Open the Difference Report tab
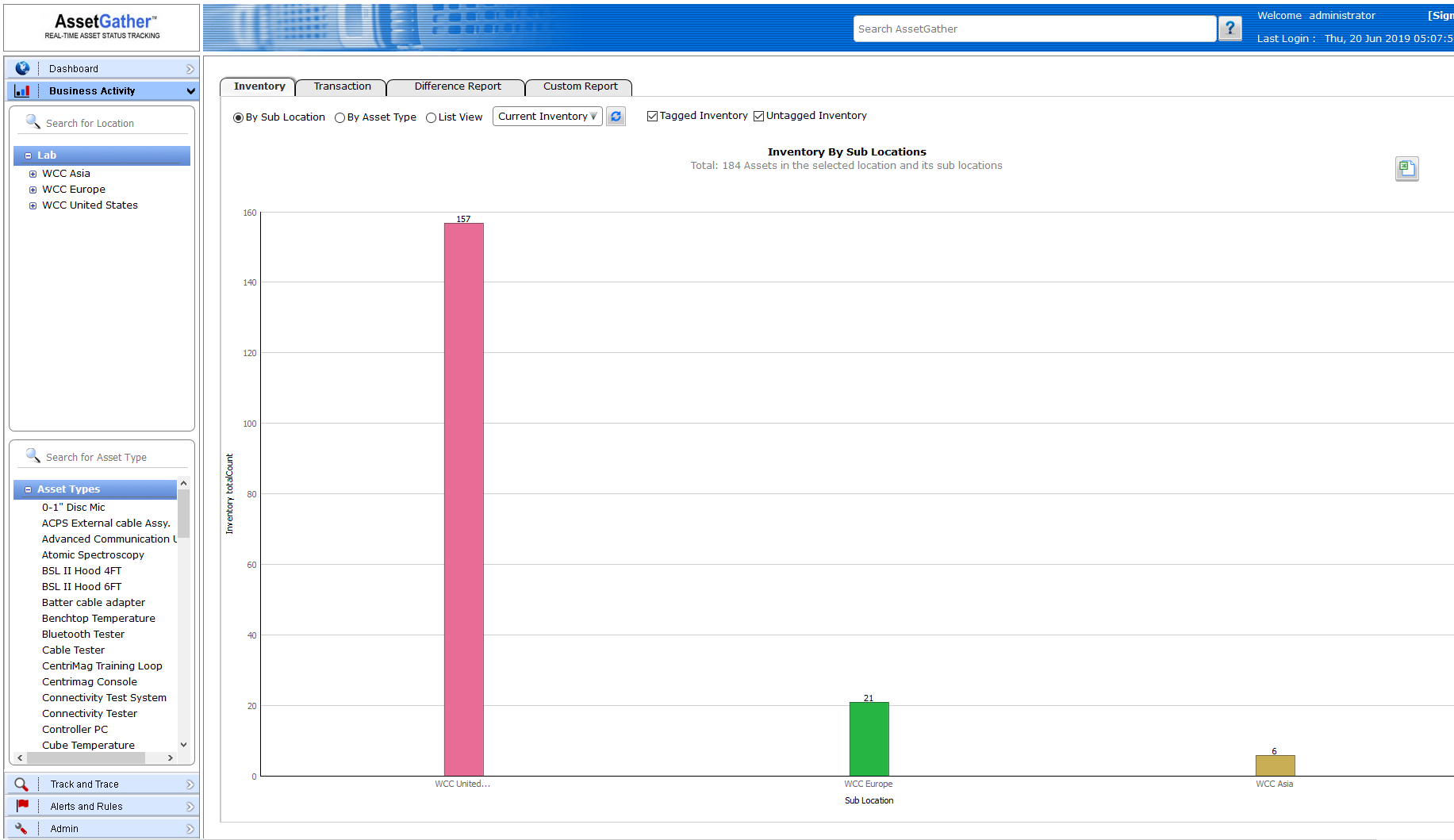Image resolution: width=1454 pixels, height=840 pixels. (x=457, y=86)
